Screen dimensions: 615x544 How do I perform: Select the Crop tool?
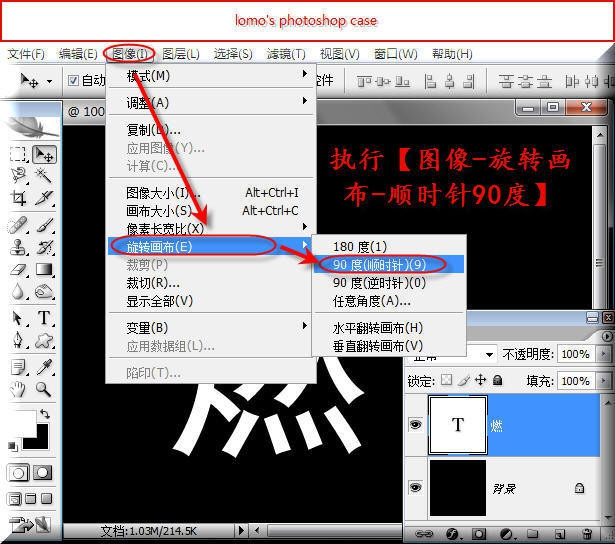click(18, 198)
